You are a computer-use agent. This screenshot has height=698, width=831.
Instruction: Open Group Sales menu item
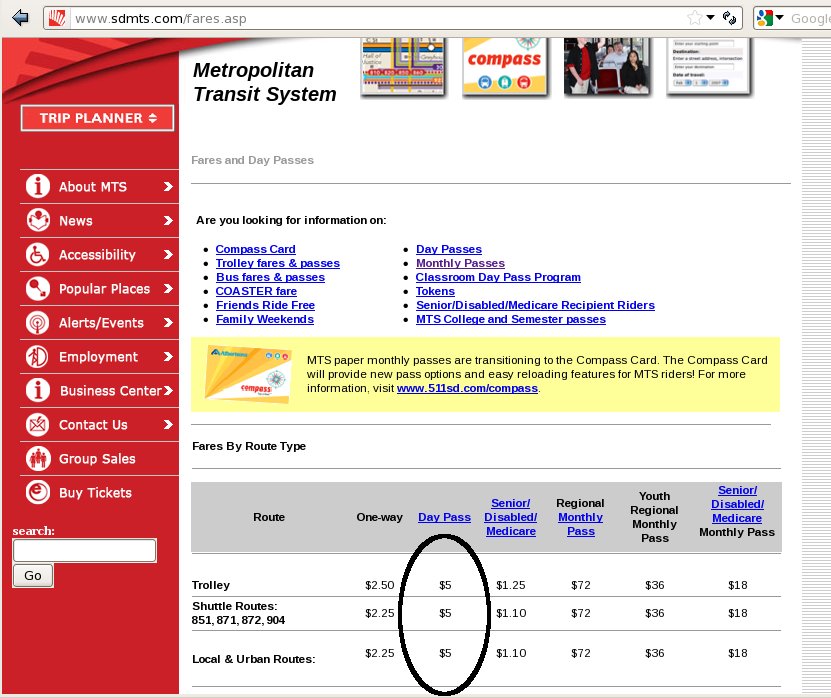coord(97,459)
